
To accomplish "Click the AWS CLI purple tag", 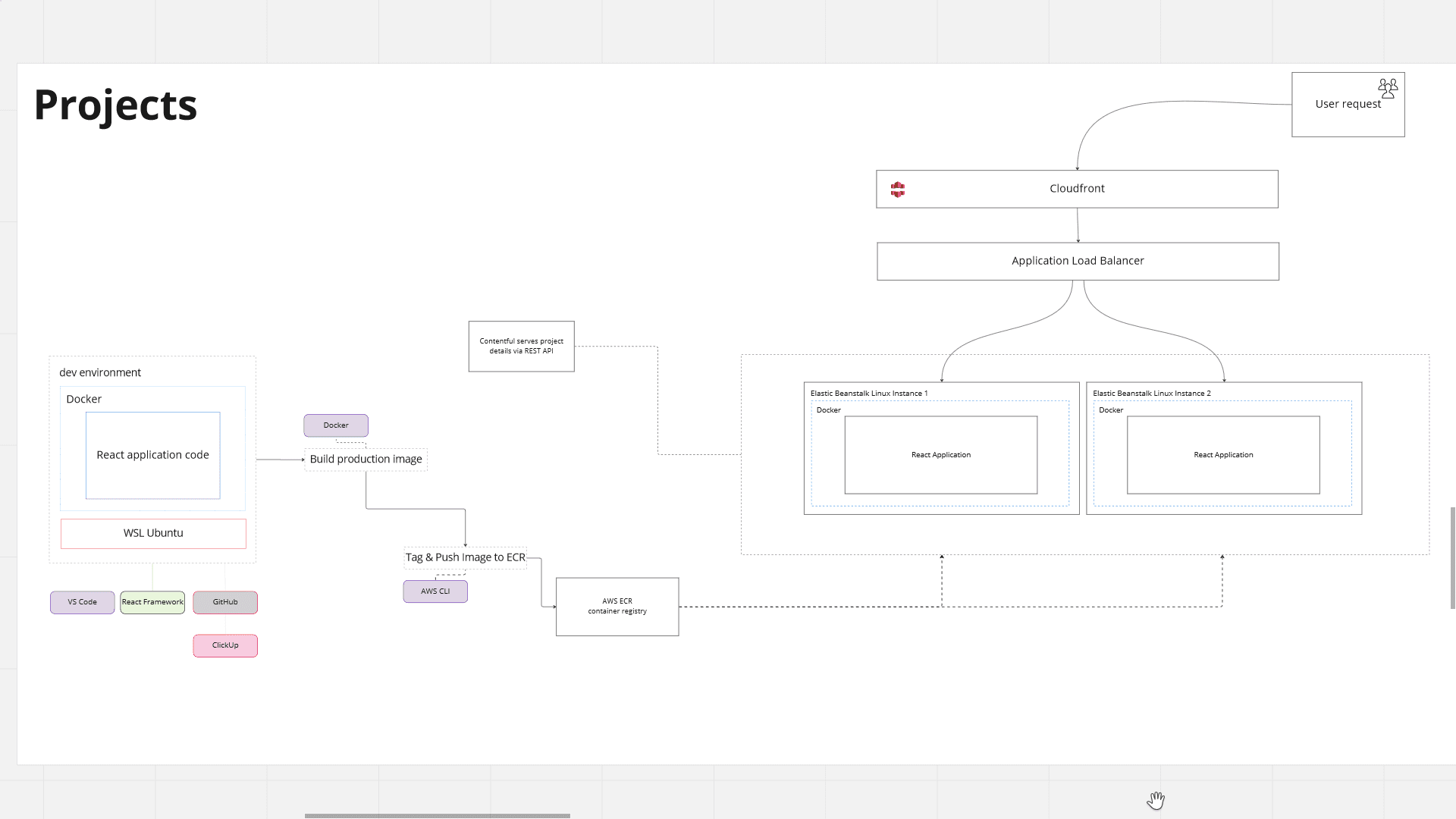I will point(435,591).
